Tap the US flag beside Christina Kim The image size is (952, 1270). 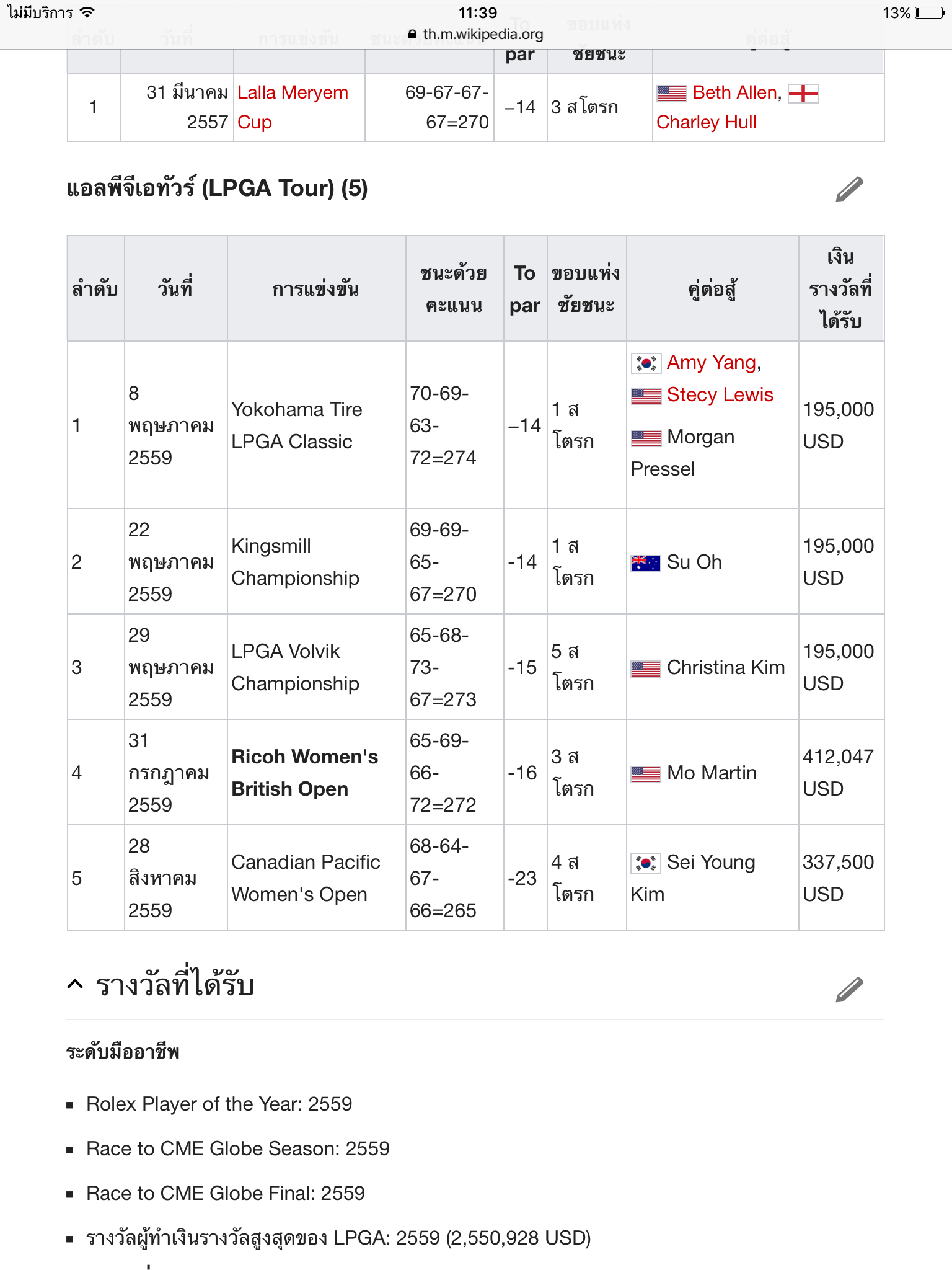(646, 668)
